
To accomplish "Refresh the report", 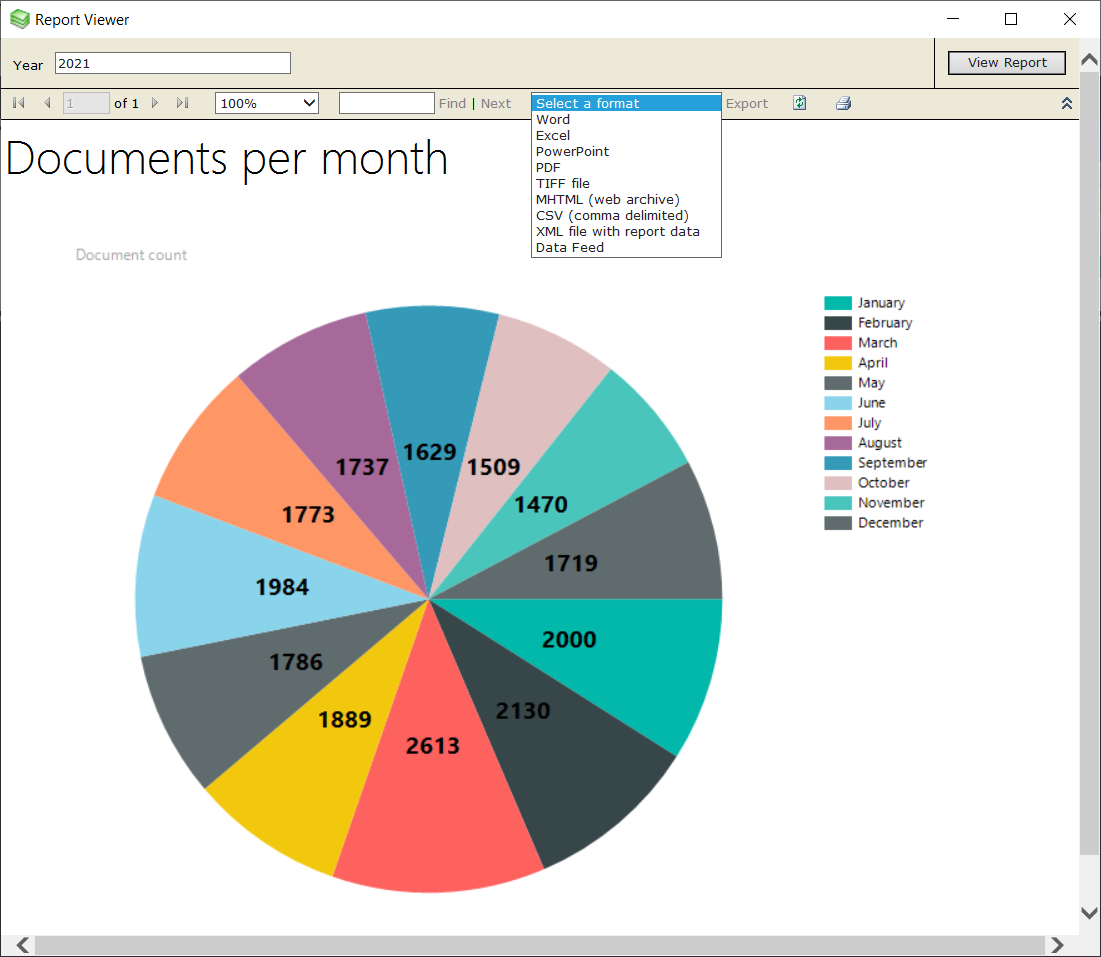I will tap(799, 102).
